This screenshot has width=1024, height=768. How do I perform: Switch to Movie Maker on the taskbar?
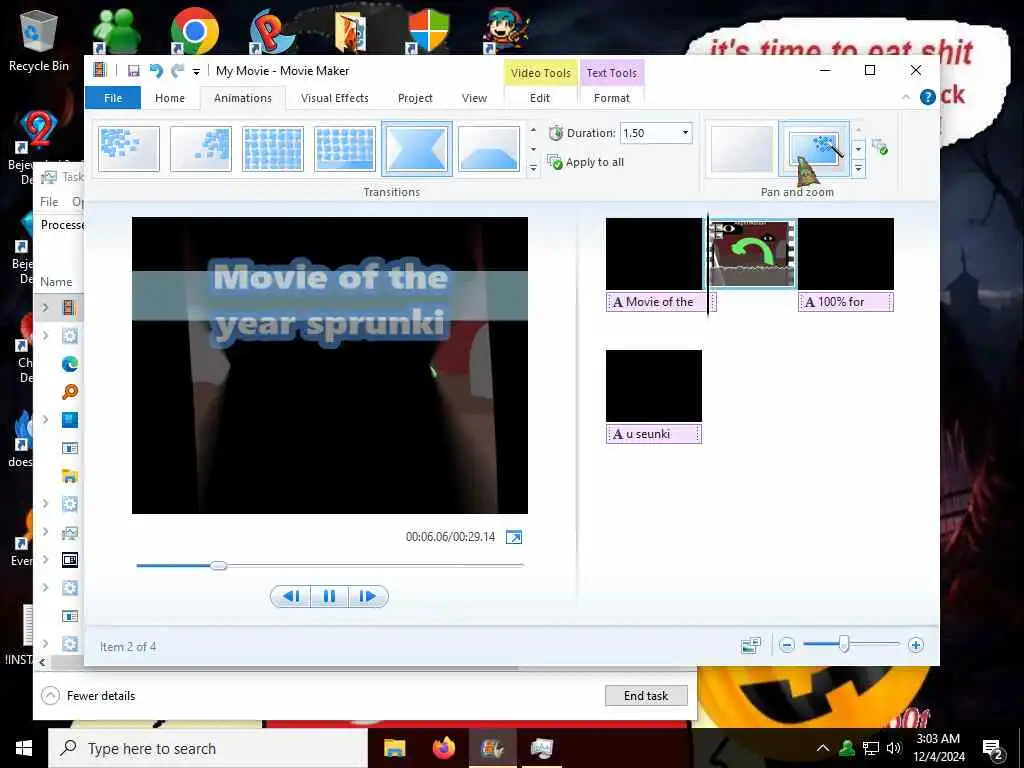click(493, 748)
